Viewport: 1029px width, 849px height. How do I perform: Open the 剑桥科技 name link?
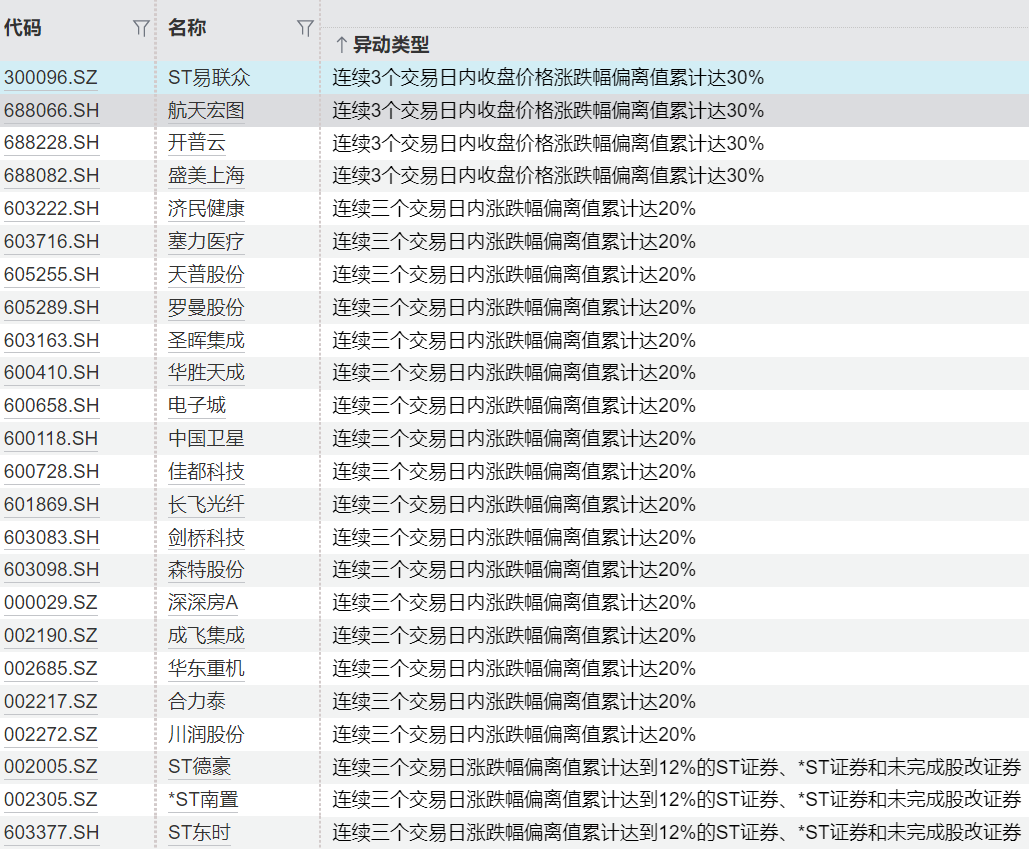point(206,537)
